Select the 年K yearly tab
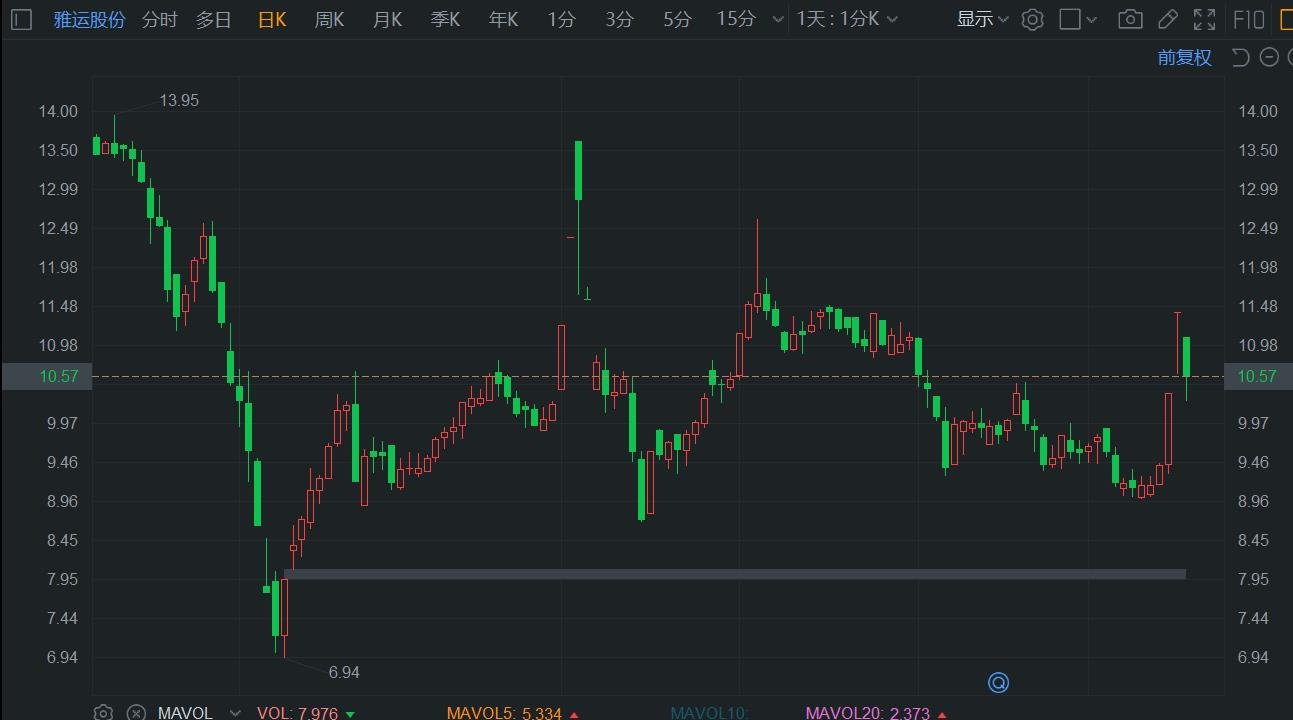Screen dimensions: 1293x720 (503, 19)
